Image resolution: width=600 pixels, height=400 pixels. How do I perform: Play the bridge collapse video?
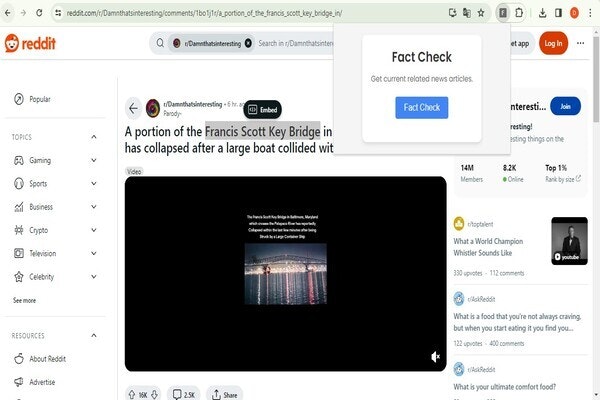(285, 274)
